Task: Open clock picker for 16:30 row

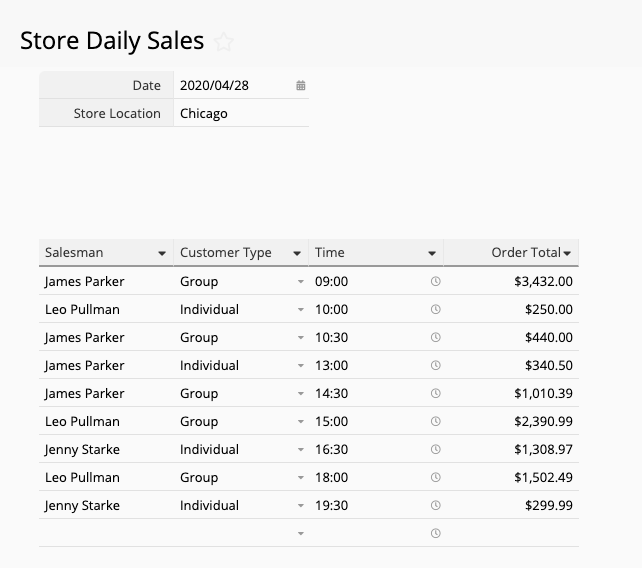Action: 436,449
